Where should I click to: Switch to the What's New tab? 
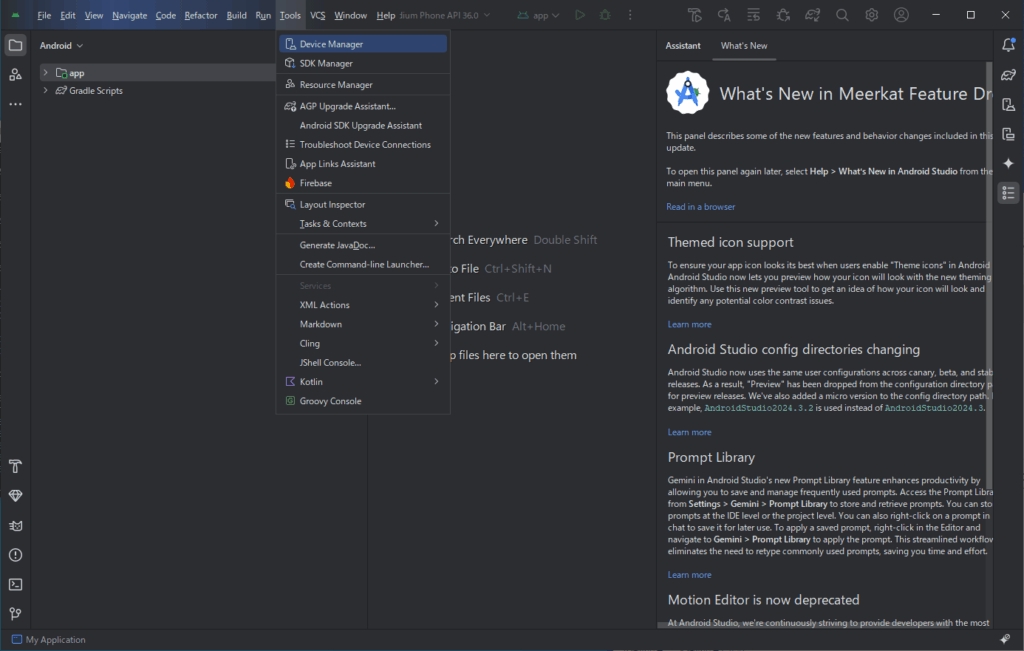tap(744, 46)
